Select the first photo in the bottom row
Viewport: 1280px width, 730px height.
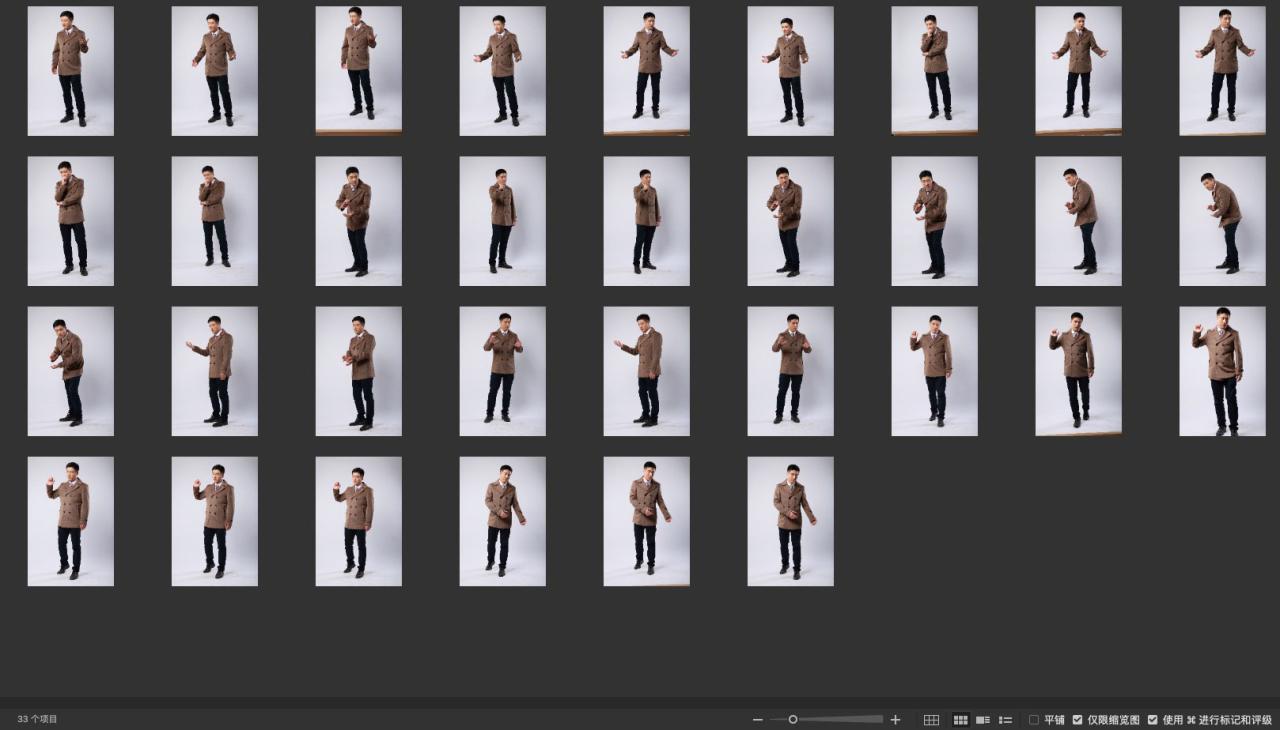[x=70, y=521]
